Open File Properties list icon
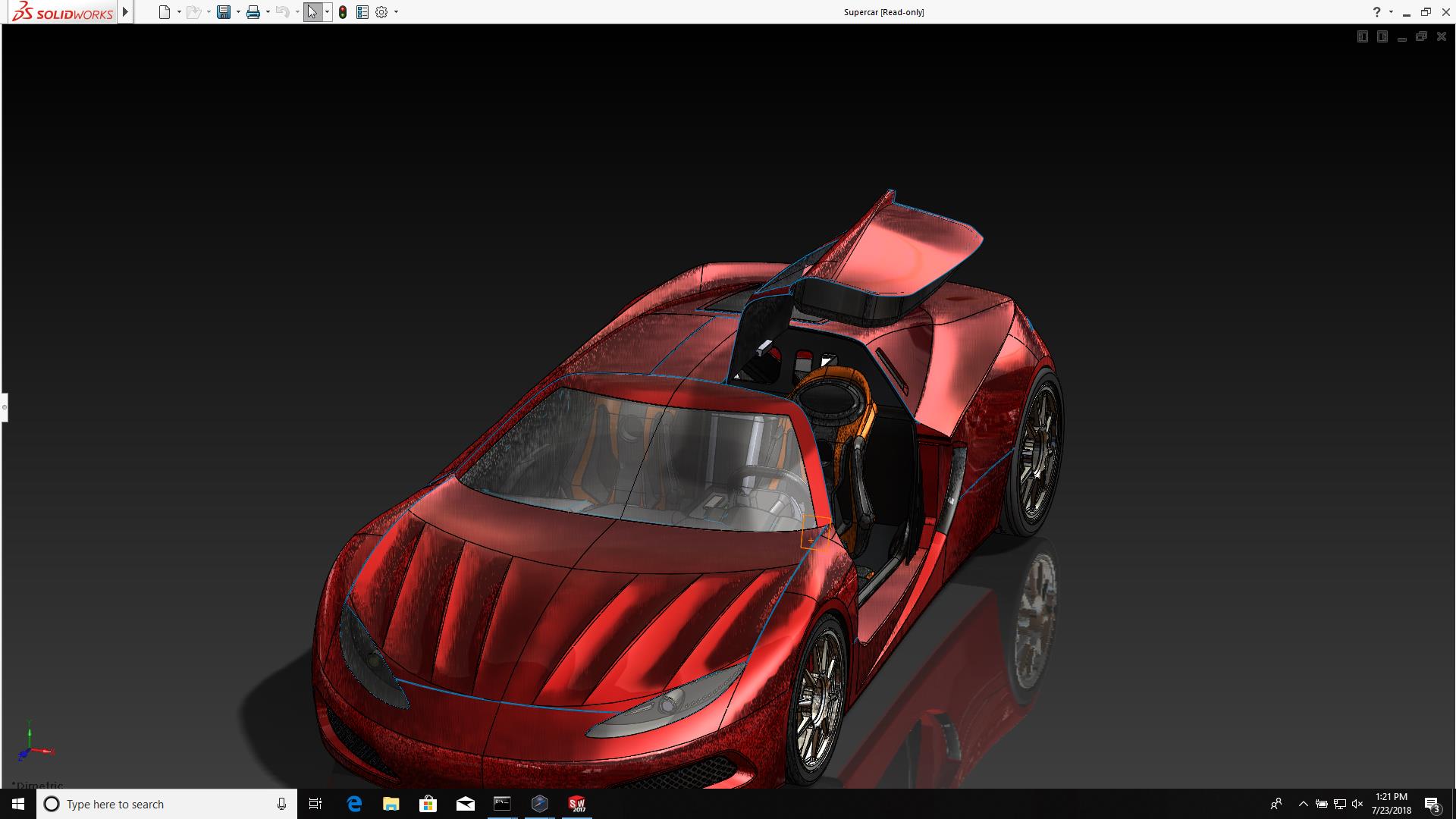This screenshot has height=819, width=1456. (x=362, y=12)
